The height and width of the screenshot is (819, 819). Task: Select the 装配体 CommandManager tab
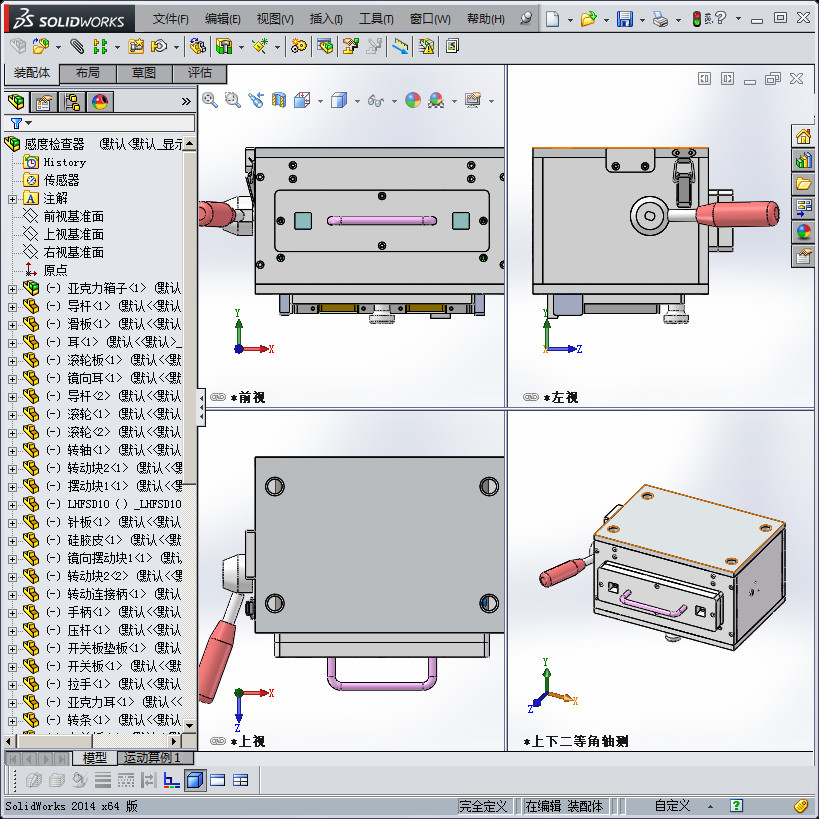click(x=35, y=73)
